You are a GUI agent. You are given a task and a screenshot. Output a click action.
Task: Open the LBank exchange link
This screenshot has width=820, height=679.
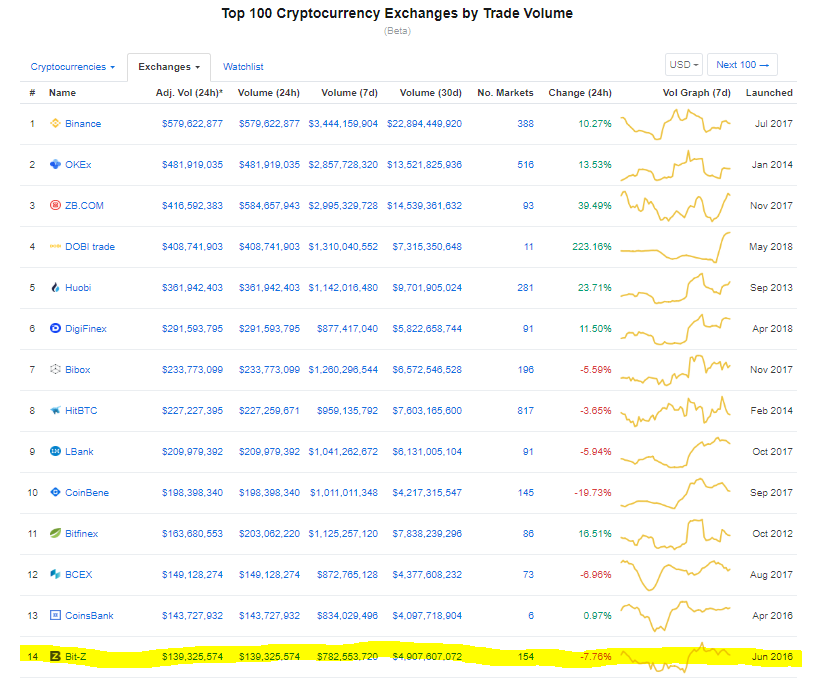[x=79, y=452]
